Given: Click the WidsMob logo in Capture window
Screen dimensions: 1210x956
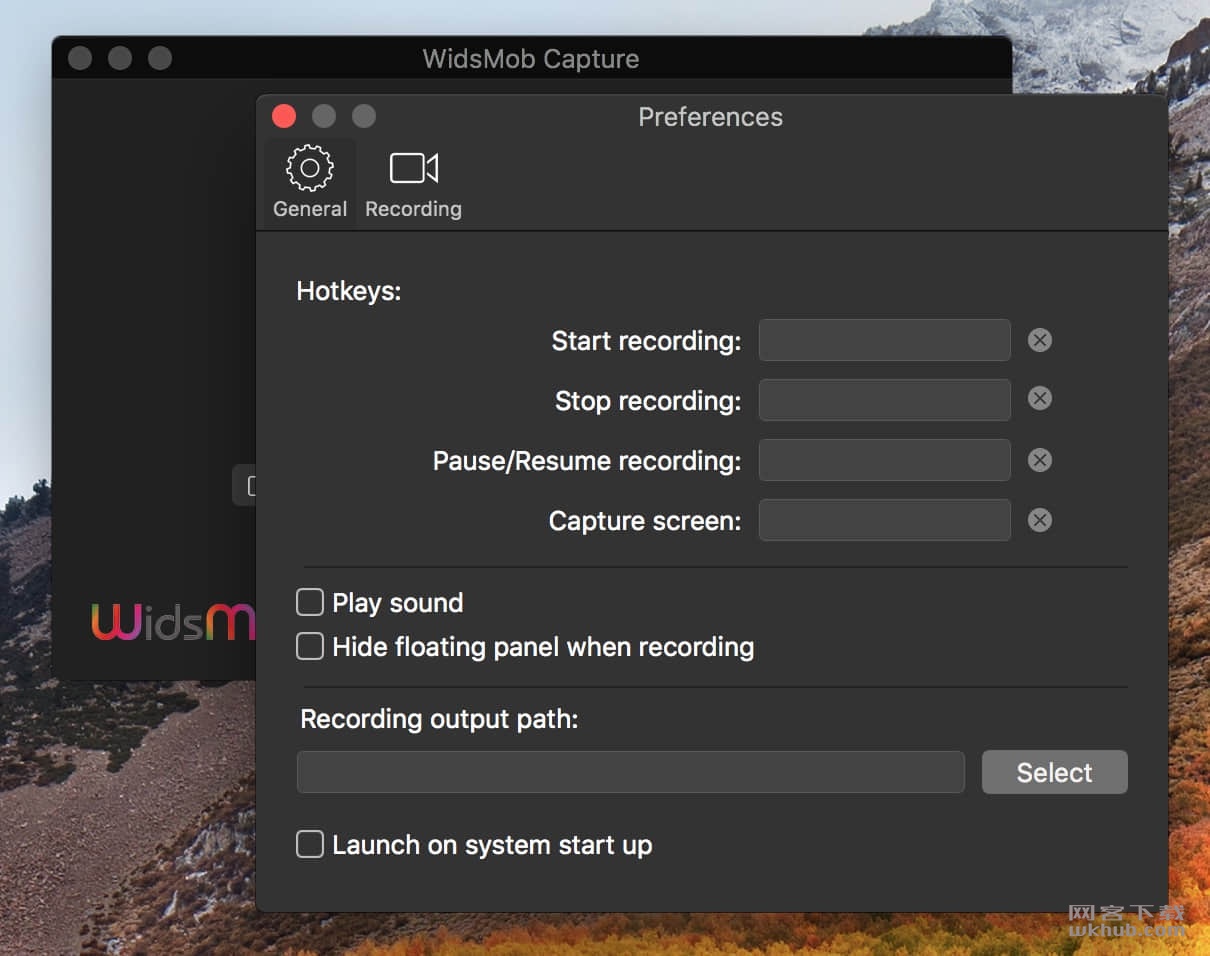Looking at the screenshot, I should 173,622.
